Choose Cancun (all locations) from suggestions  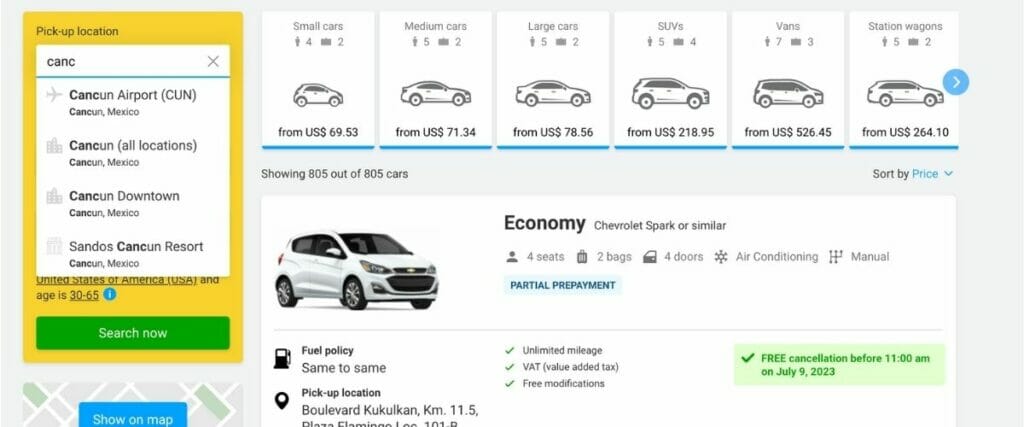click(x=133, y=153)
